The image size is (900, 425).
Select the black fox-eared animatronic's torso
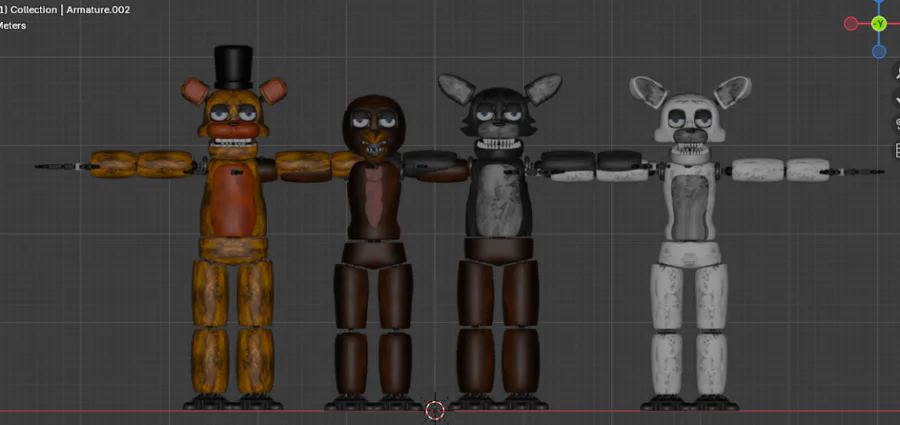click(498, 198)
